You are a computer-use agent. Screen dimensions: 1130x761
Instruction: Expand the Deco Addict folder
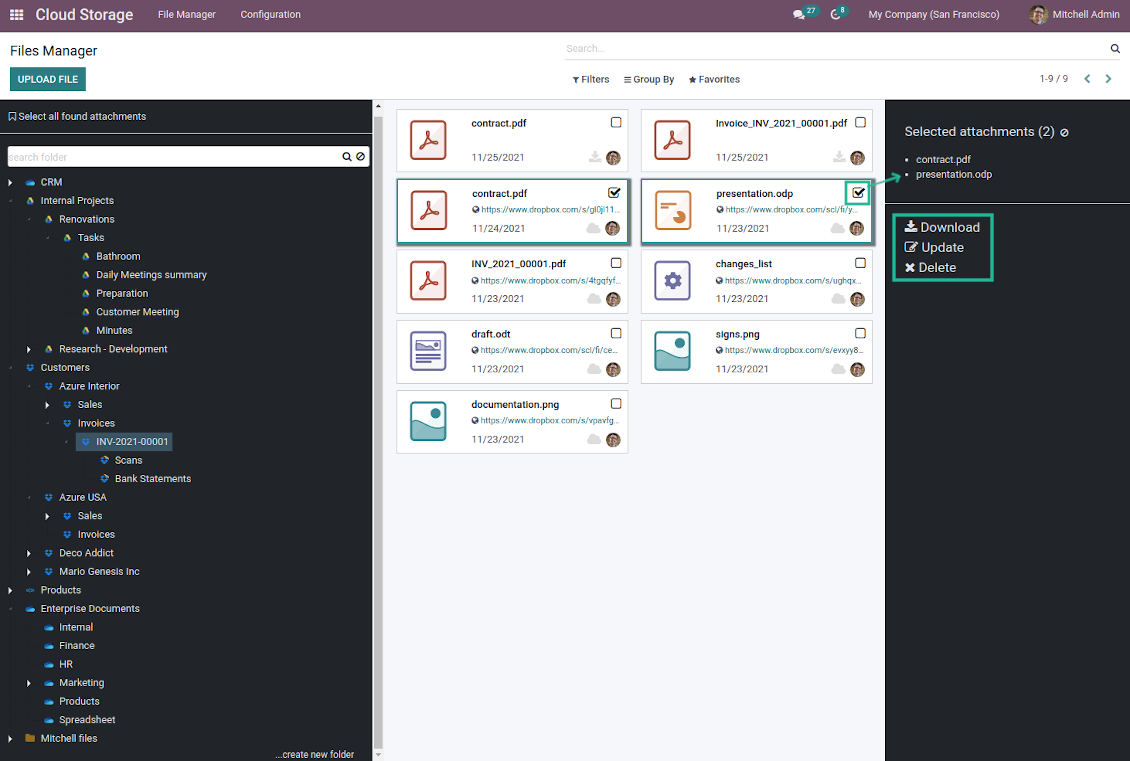[x=29, y=553]
